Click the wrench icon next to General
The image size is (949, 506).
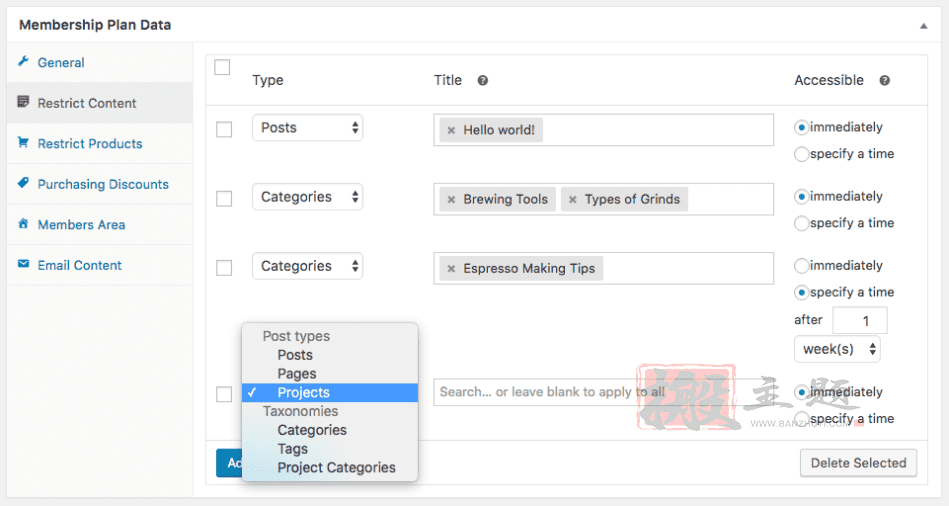(24, 61)
